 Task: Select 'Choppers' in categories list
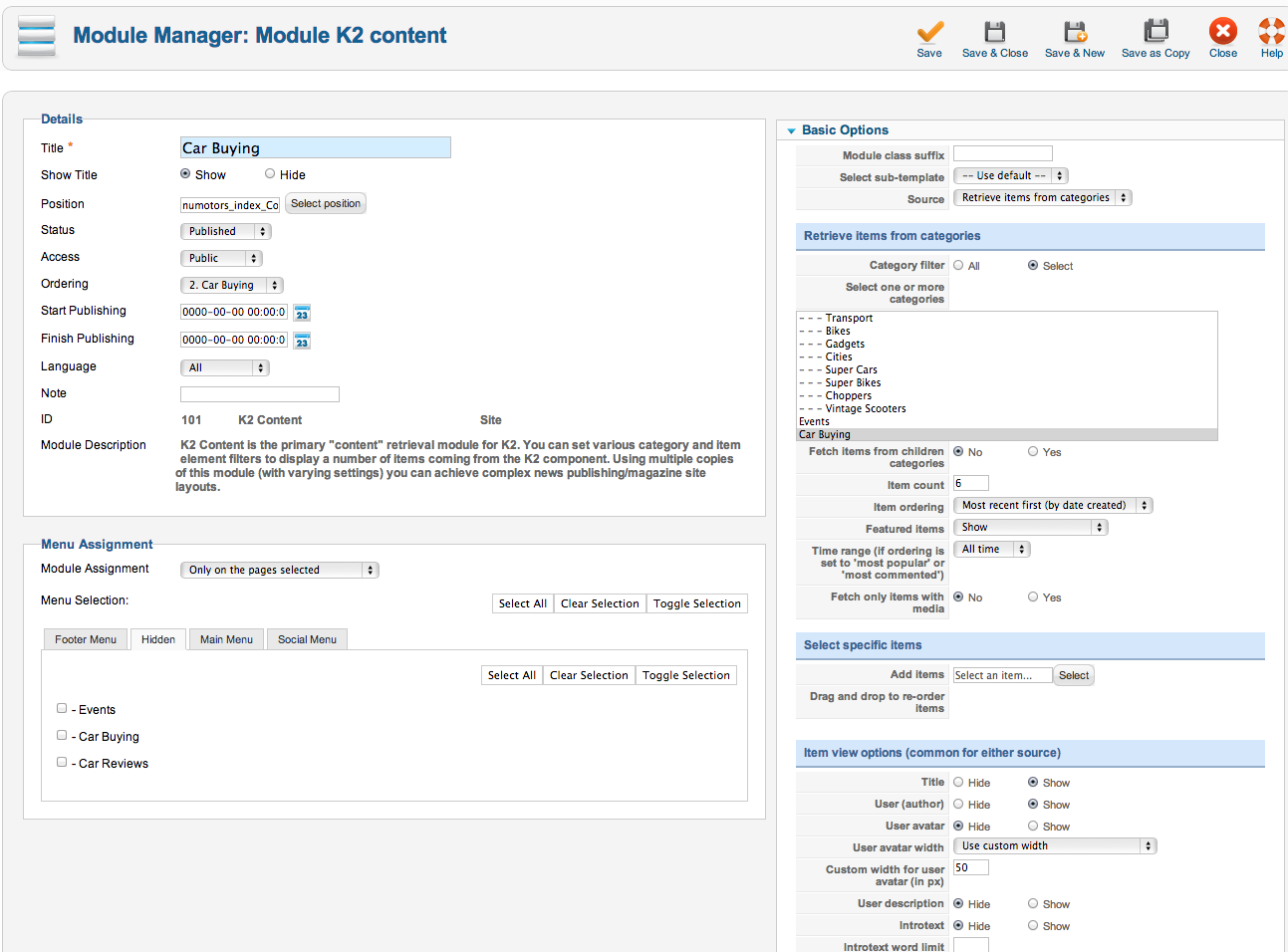click(x=1007, y=395)
